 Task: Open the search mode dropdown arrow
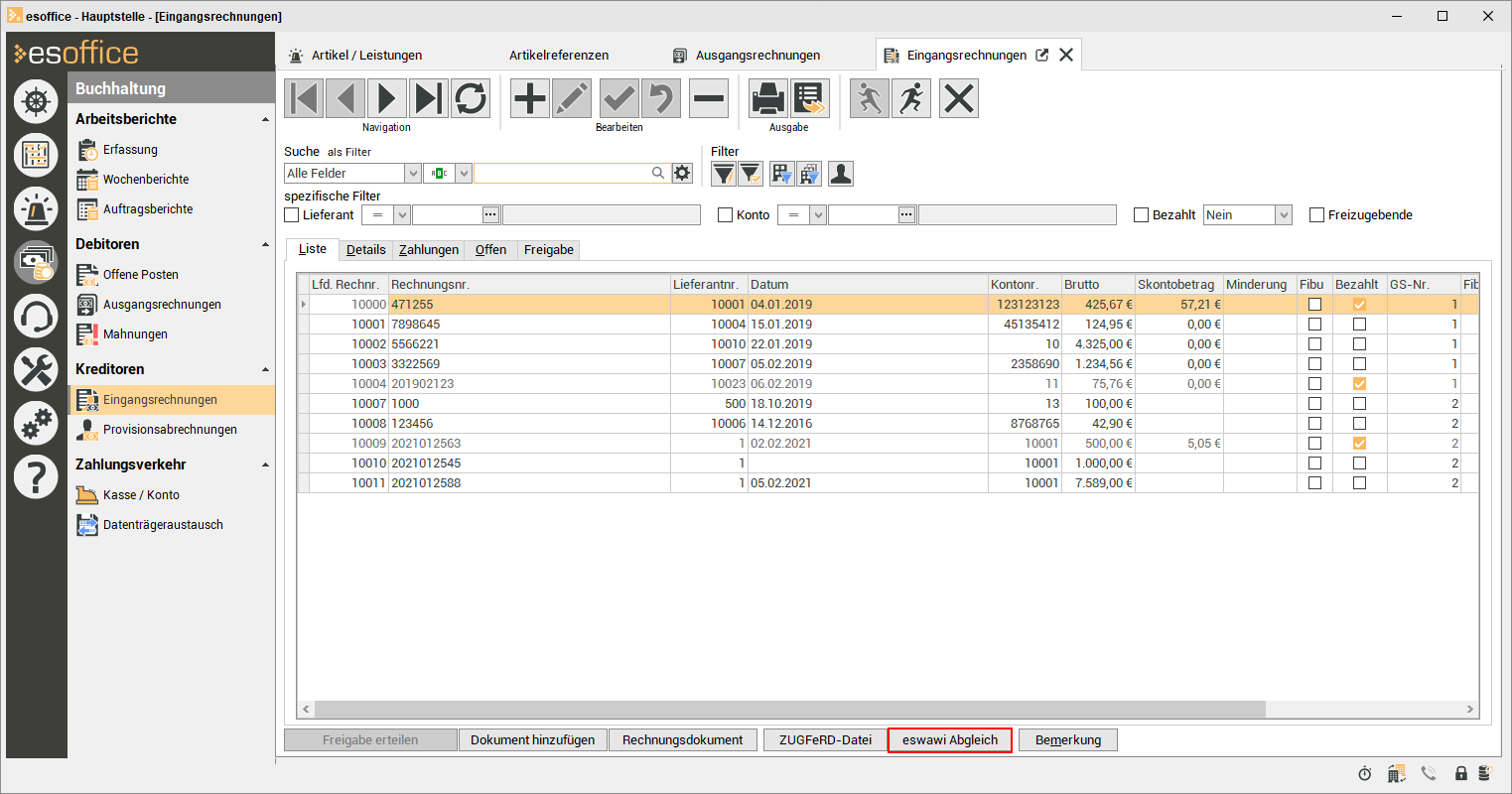coord(464,173)
